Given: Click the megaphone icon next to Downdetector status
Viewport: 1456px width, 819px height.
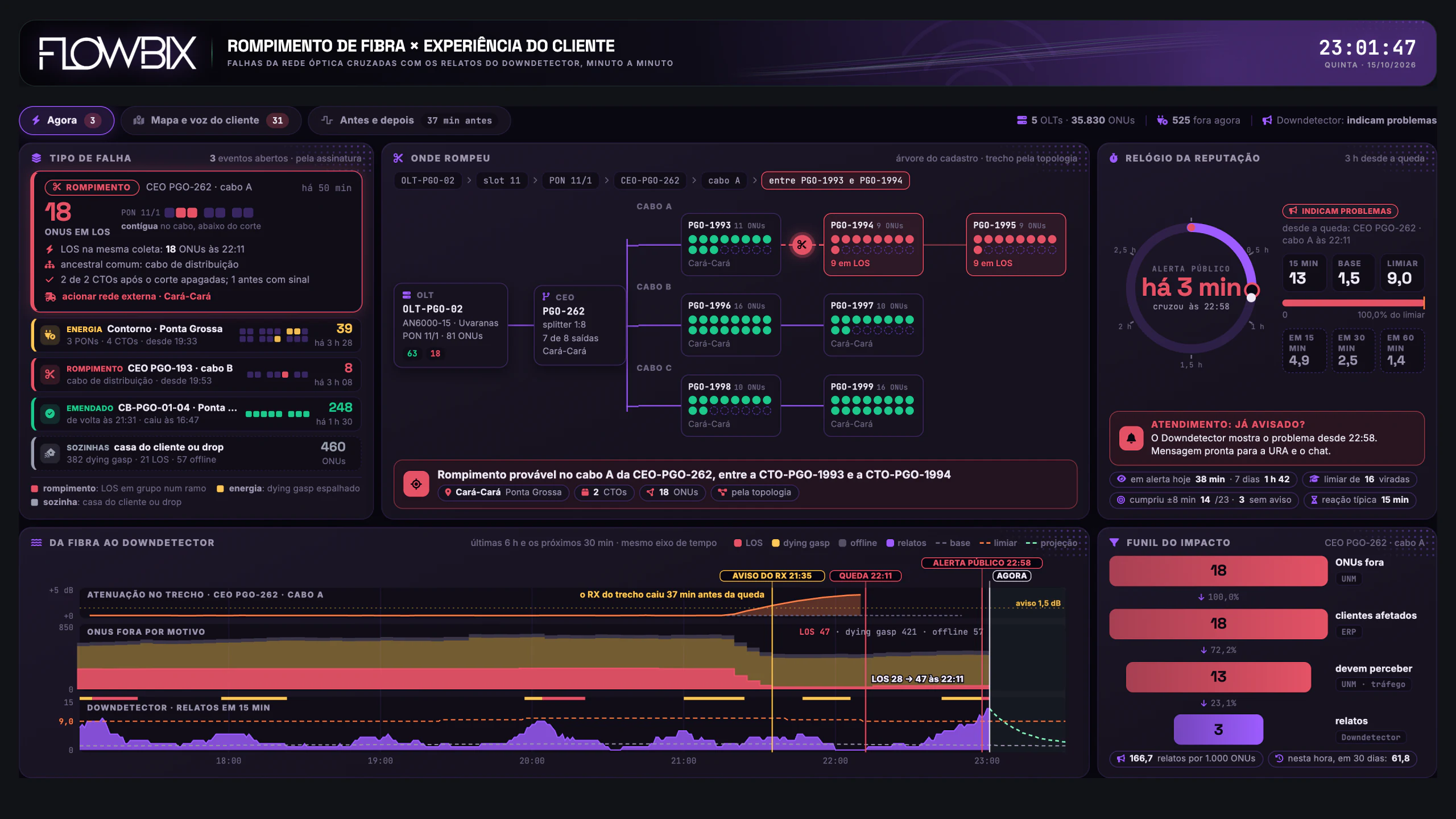Looking at the screenshot, I should point(1267,121).
